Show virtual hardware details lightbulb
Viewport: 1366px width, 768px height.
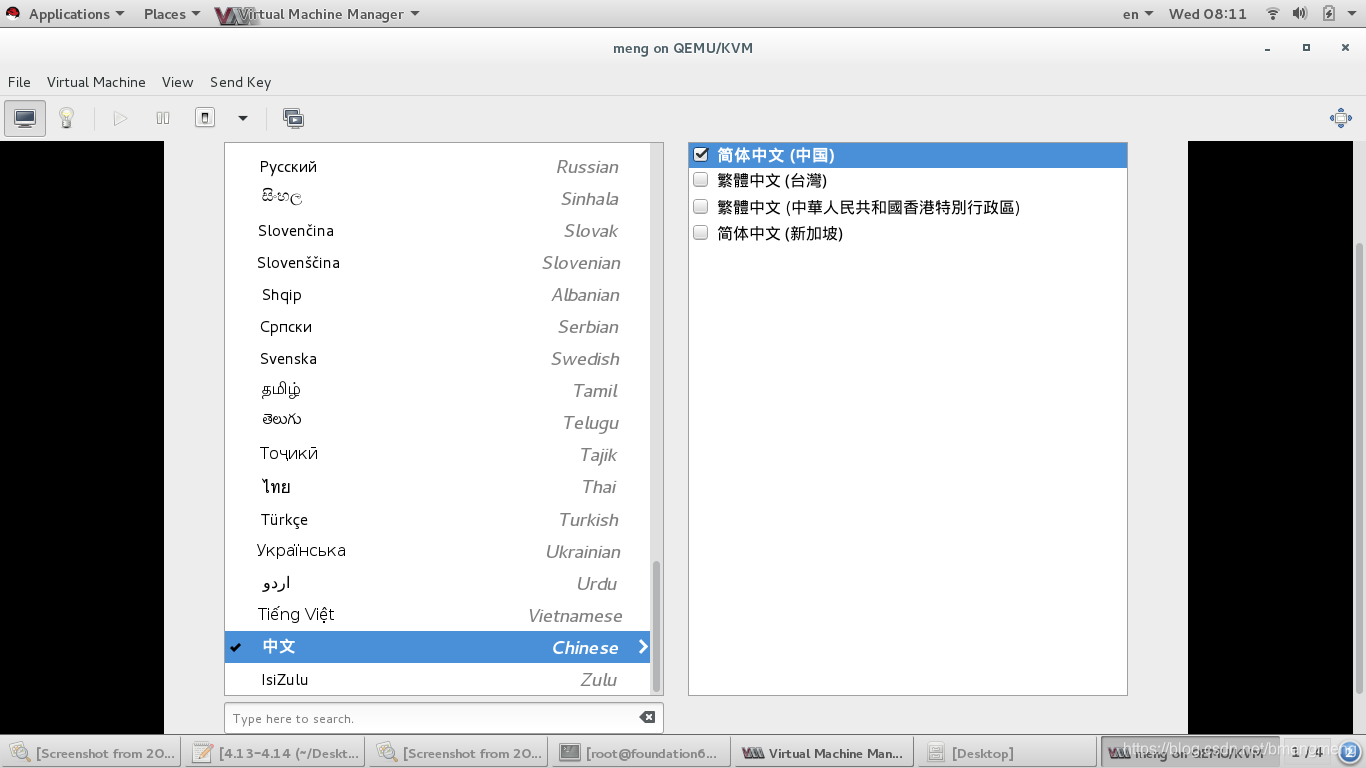[x=67, y=118]
